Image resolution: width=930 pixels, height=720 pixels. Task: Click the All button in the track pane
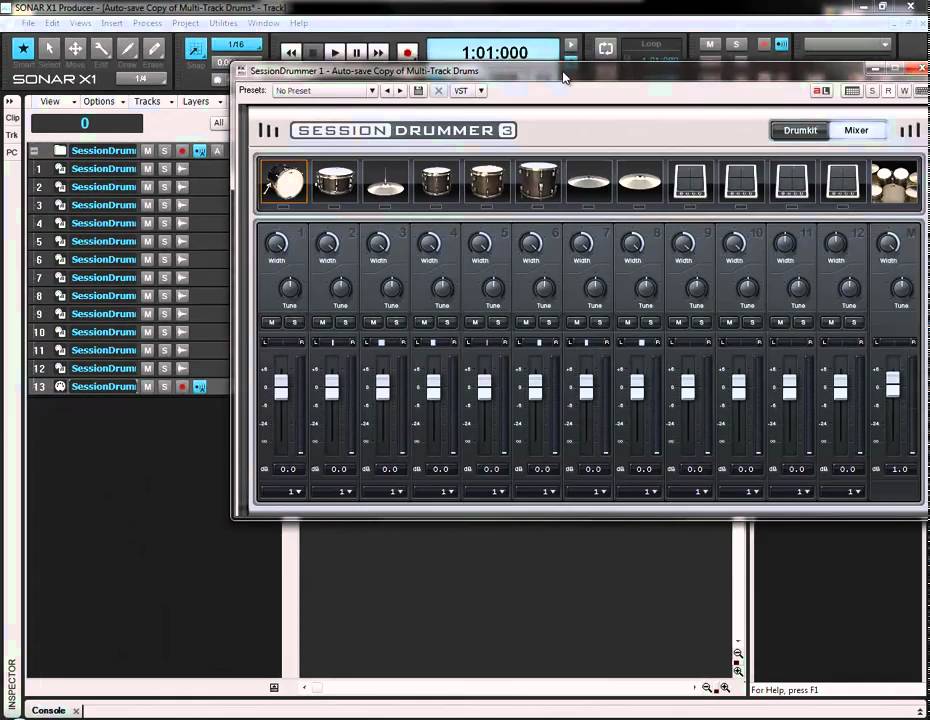(219, 123)
